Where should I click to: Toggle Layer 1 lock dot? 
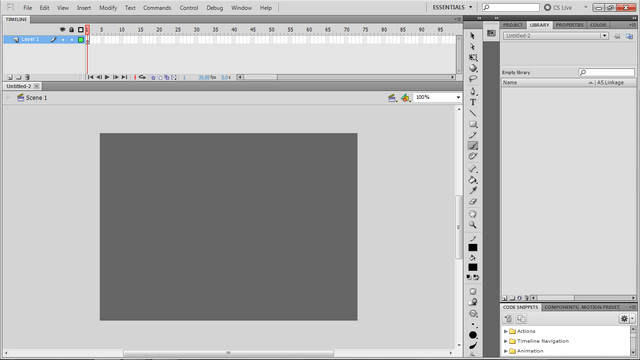coord(72,40)
